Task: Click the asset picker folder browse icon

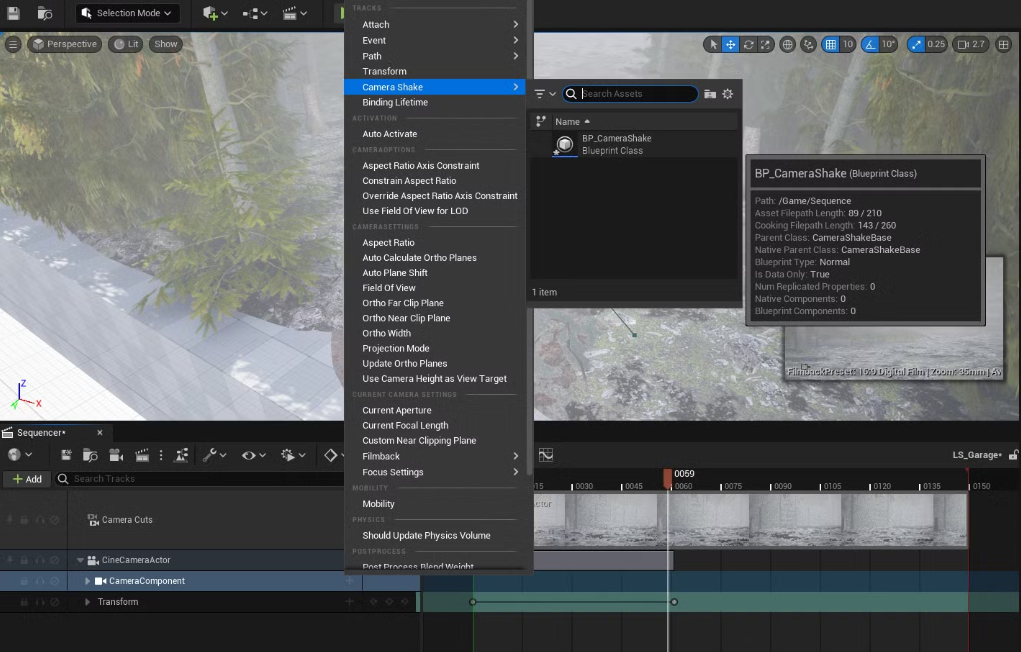Action: pos(710,94)
